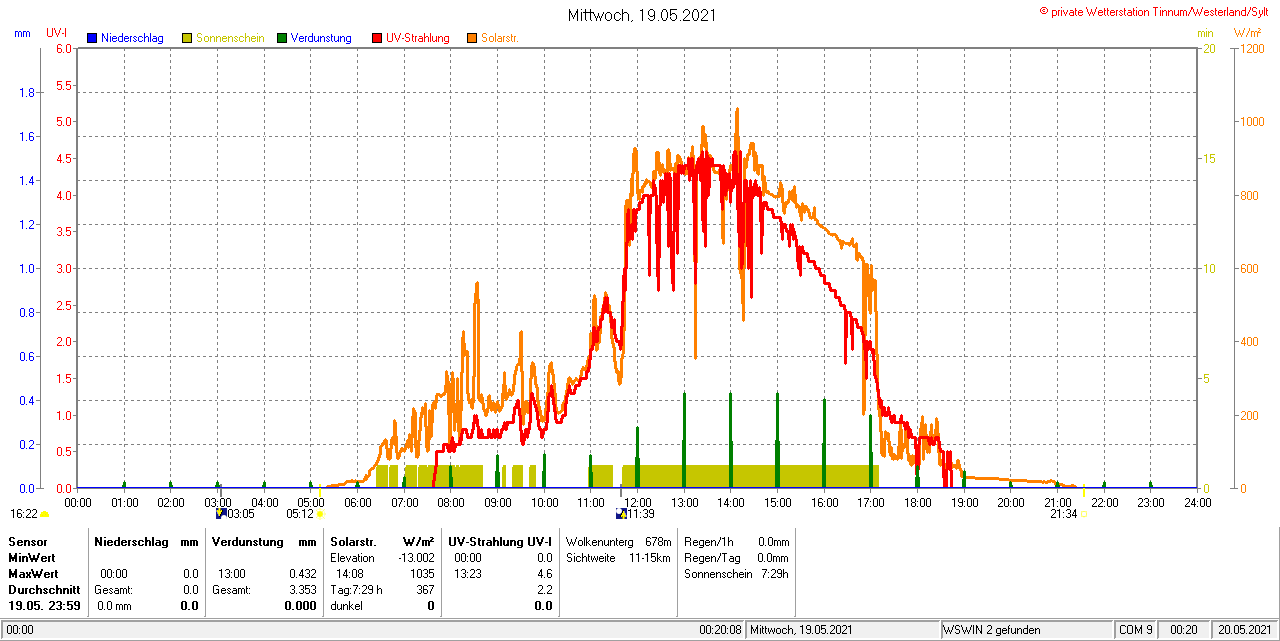Click the 00:20:08 status bar time
Screen dimensions: 1280x641
point(720,630)
